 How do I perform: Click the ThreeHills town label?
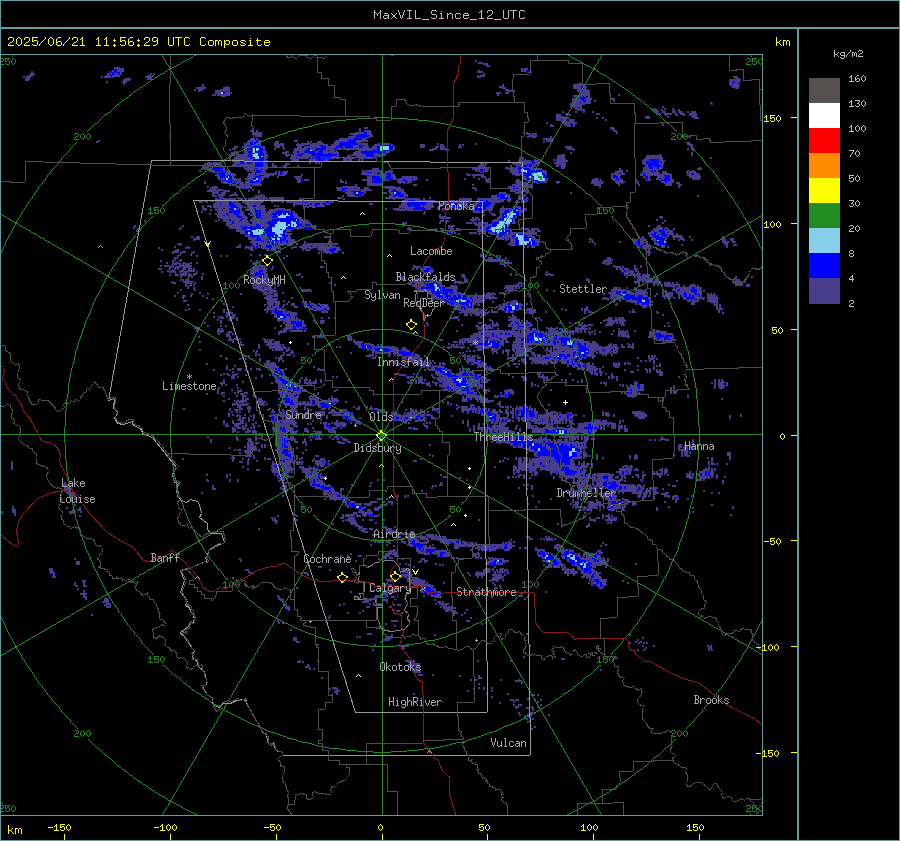point(503,437)
